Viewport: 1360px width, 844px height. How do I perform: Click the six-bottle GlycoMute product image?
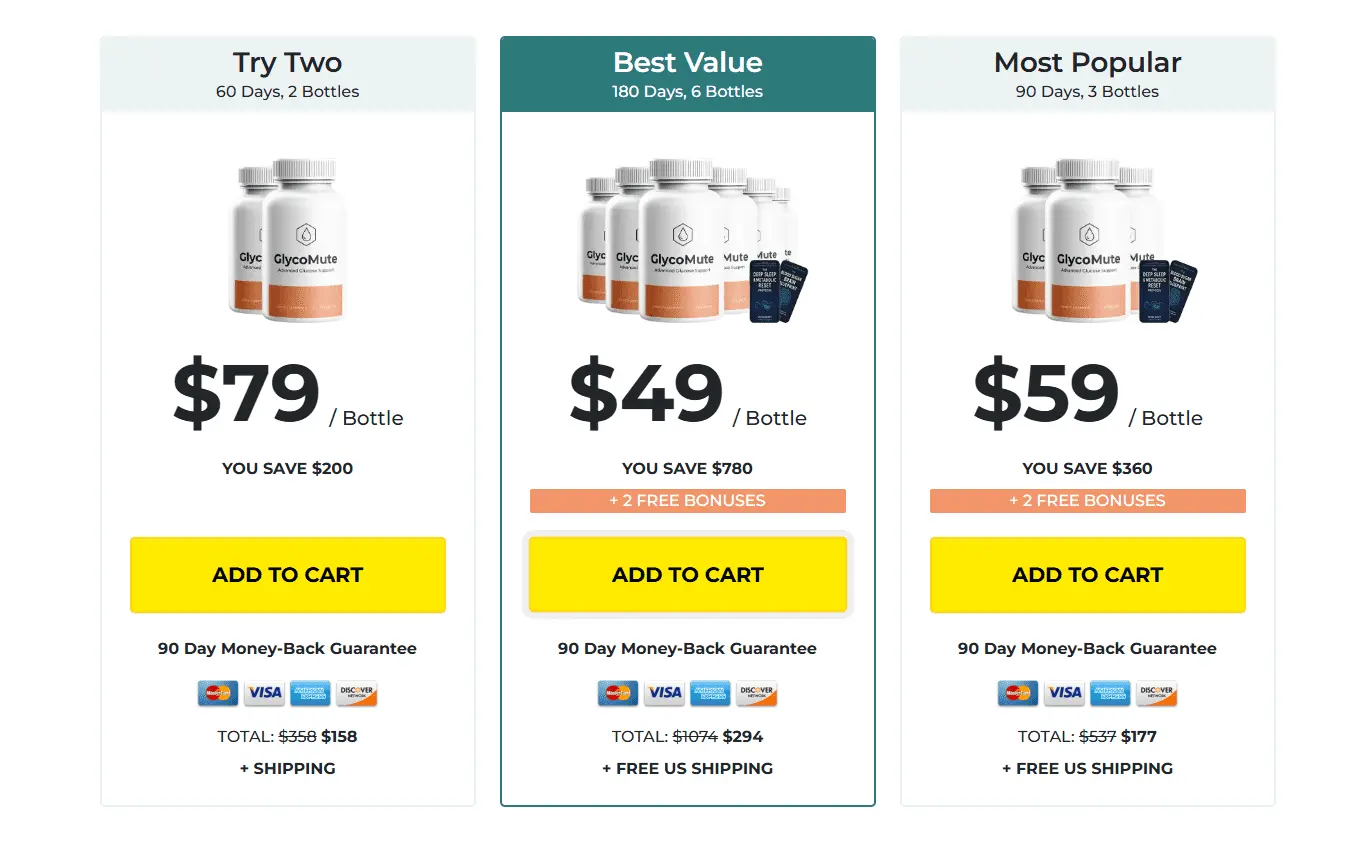(x=690, y=240)
